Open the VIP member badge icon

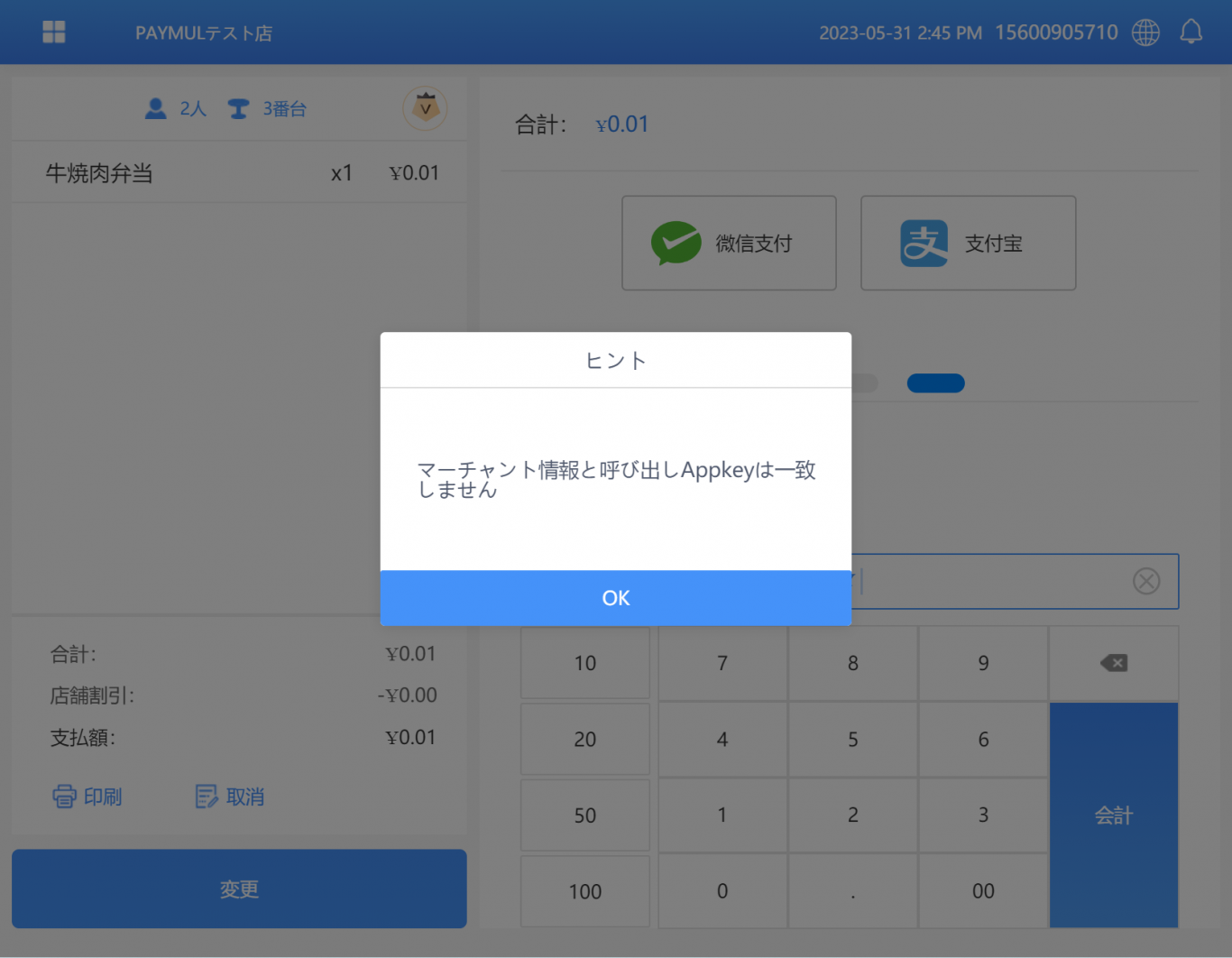coord(425,109)
